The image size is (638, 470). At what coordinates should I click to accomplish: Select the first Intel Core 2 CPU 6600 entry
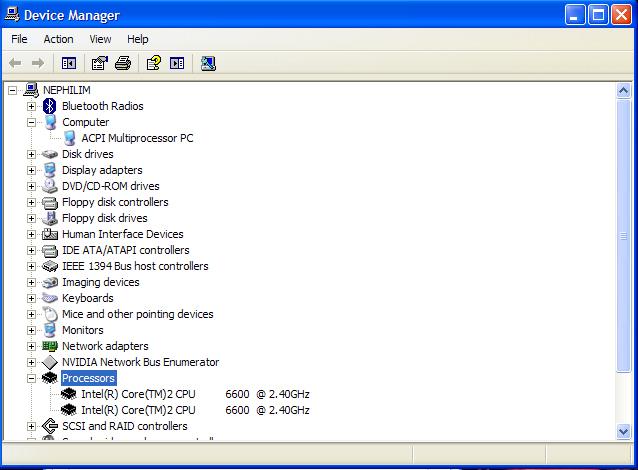click(x=195, y=394)
